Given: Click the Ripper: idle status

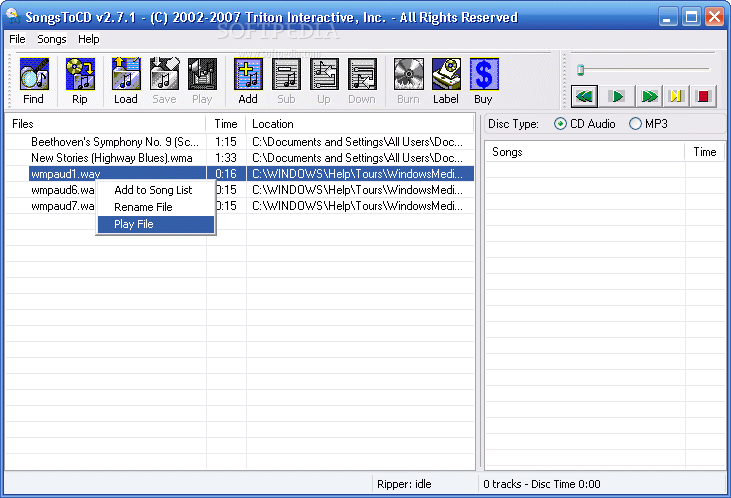Looking at the screenshot, I should click(x=404, y=484).
